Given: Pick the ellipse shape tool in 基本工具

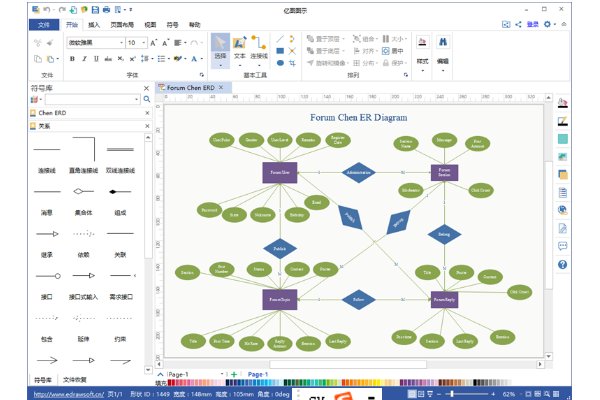Looking at the screenshot, I should coord(280,63).
